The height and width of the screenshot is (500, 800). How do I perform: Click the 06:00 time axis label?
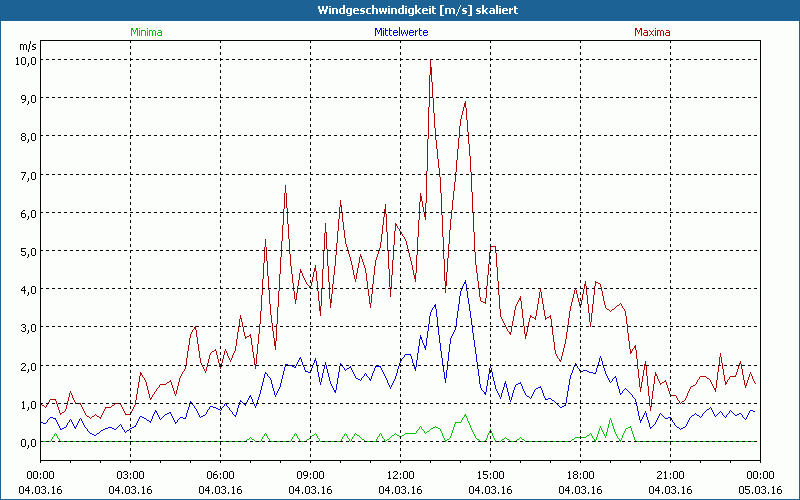click(x=220, y=476)
